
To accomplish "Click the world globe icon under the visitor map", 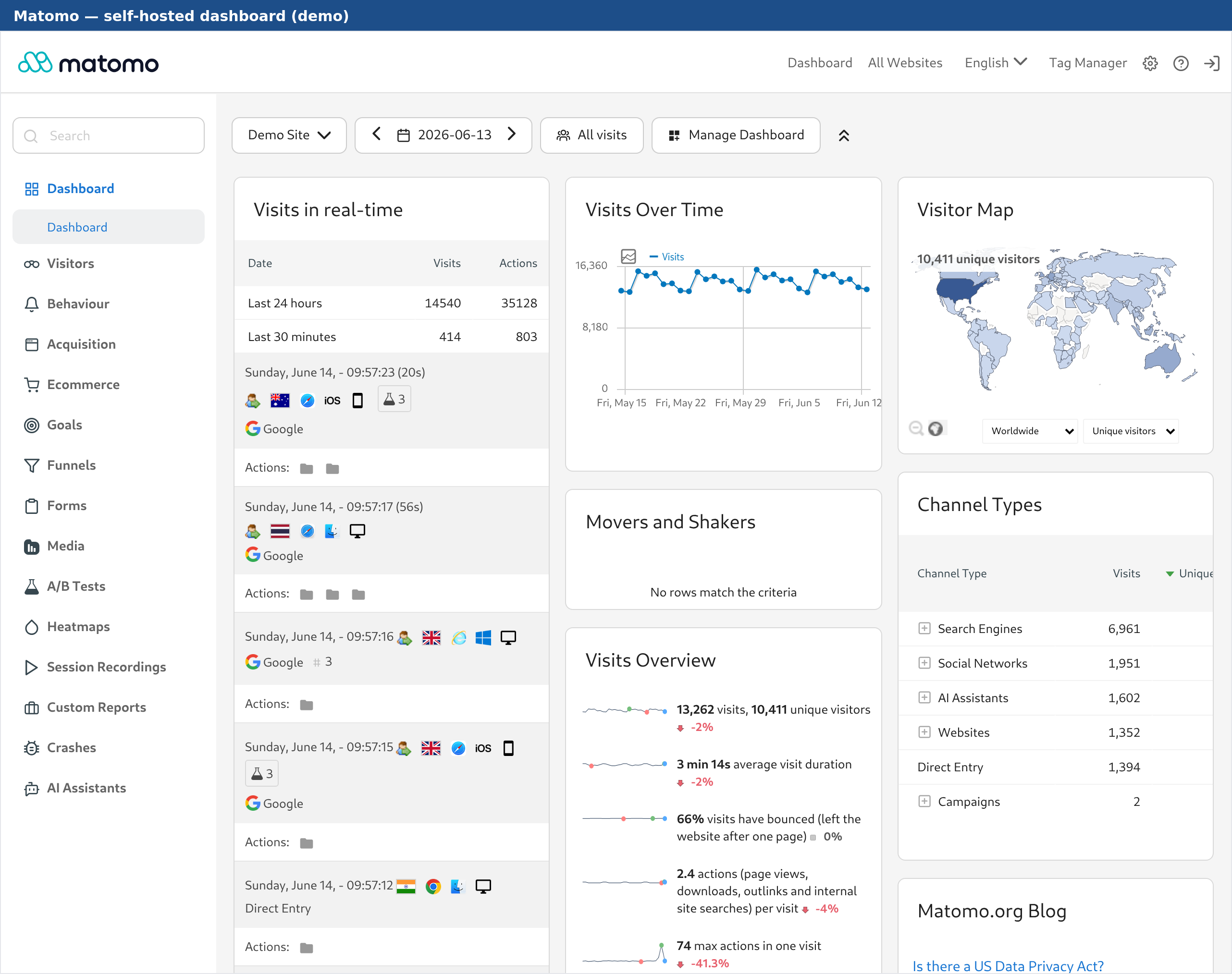I will (936, 428).
